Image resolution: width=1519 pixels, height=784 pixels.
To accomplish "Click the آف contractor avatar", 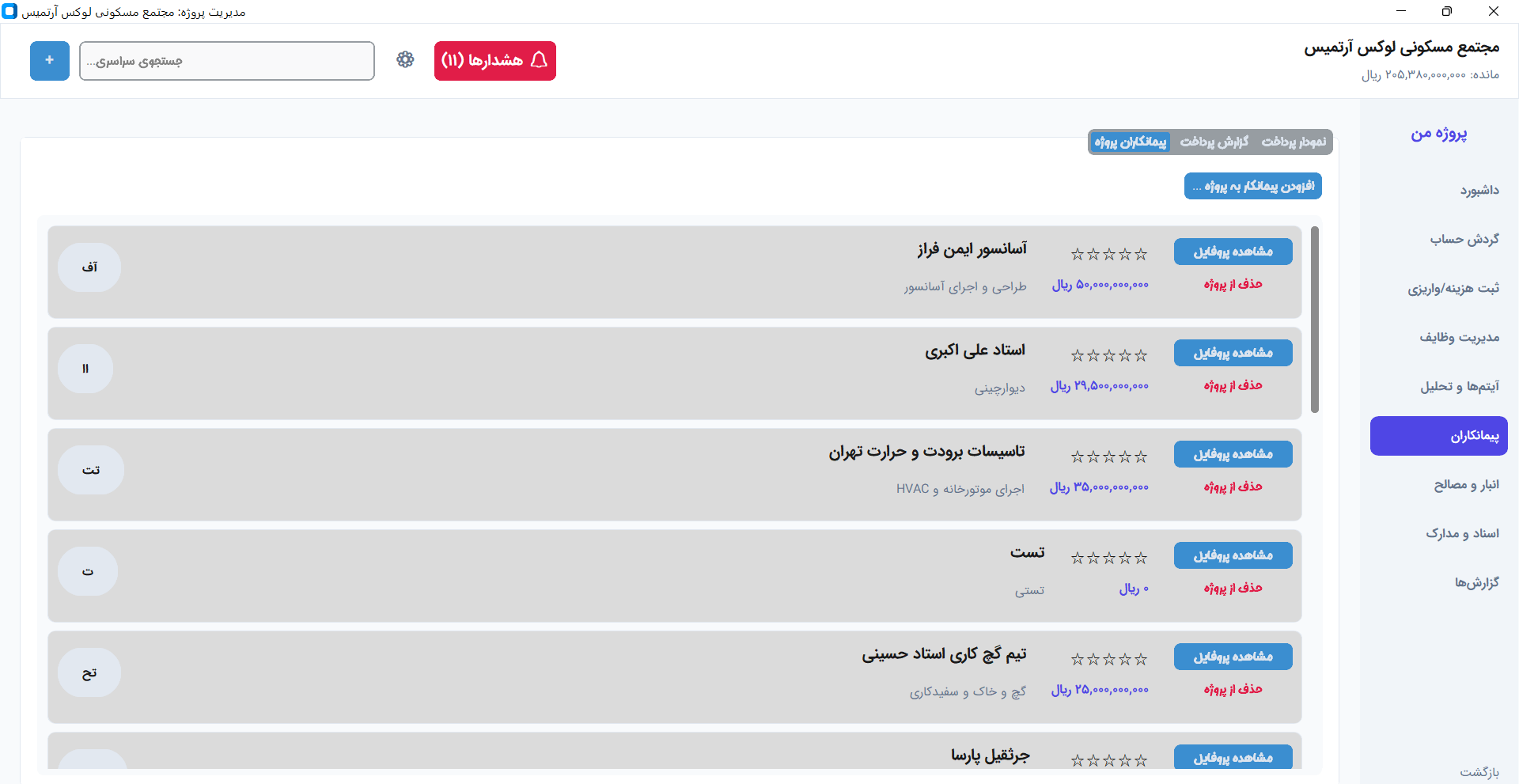I will coord(89,267).
